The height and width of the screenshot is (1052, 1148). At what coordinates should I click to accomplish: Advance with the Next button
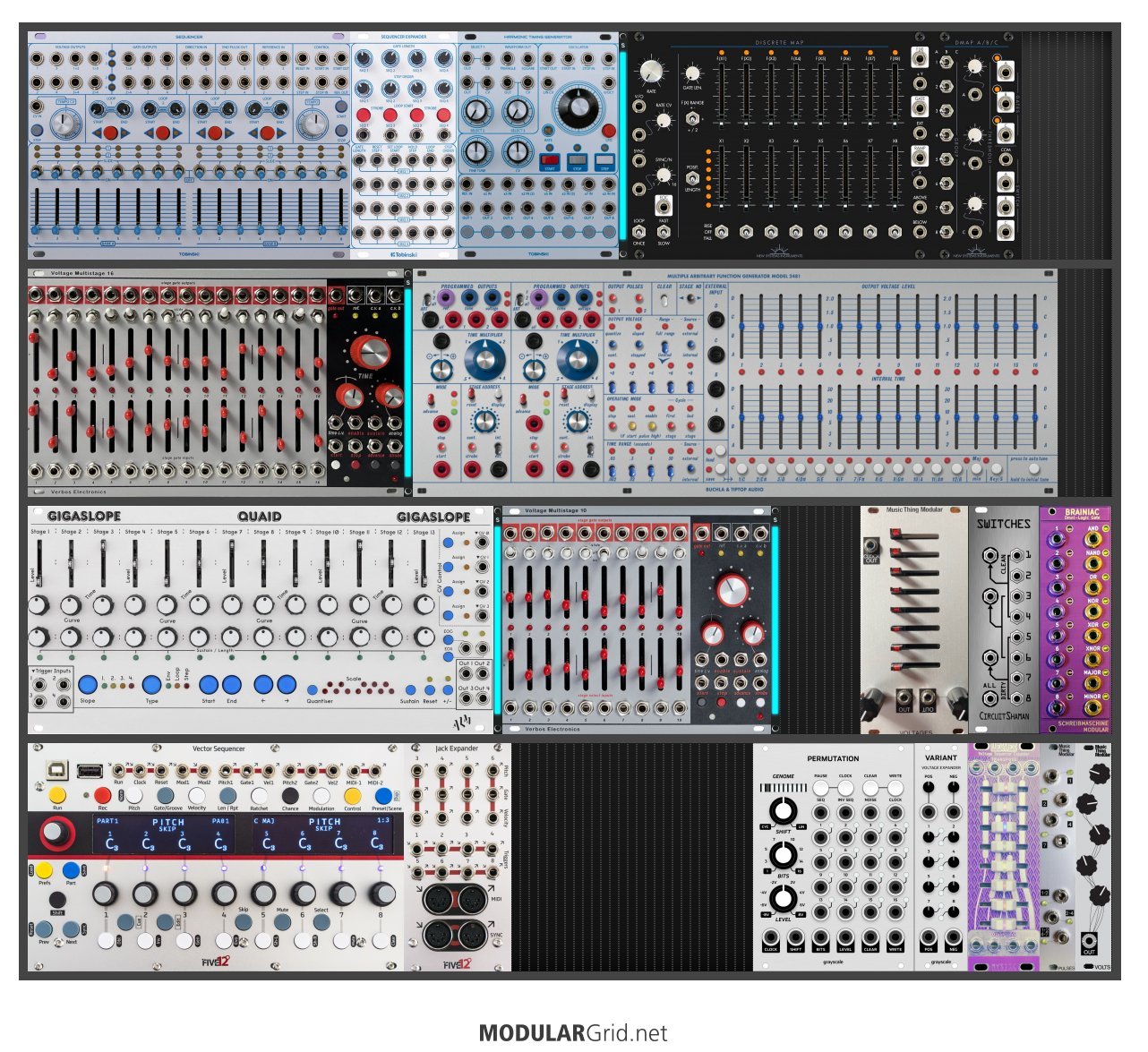tap(72, 929)
